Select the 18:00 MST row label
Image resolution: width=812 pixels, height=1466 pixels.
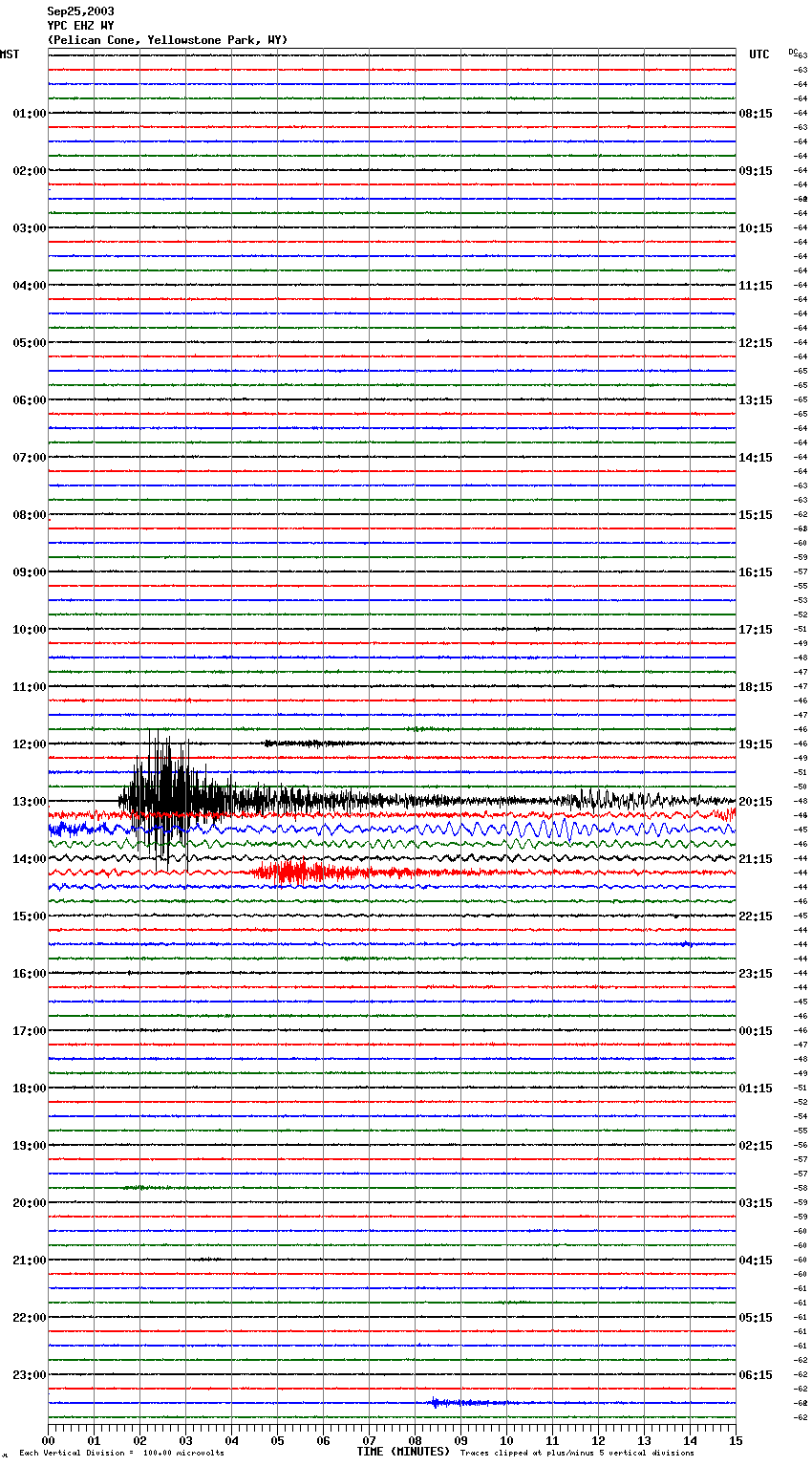[x=29, y=1089]
